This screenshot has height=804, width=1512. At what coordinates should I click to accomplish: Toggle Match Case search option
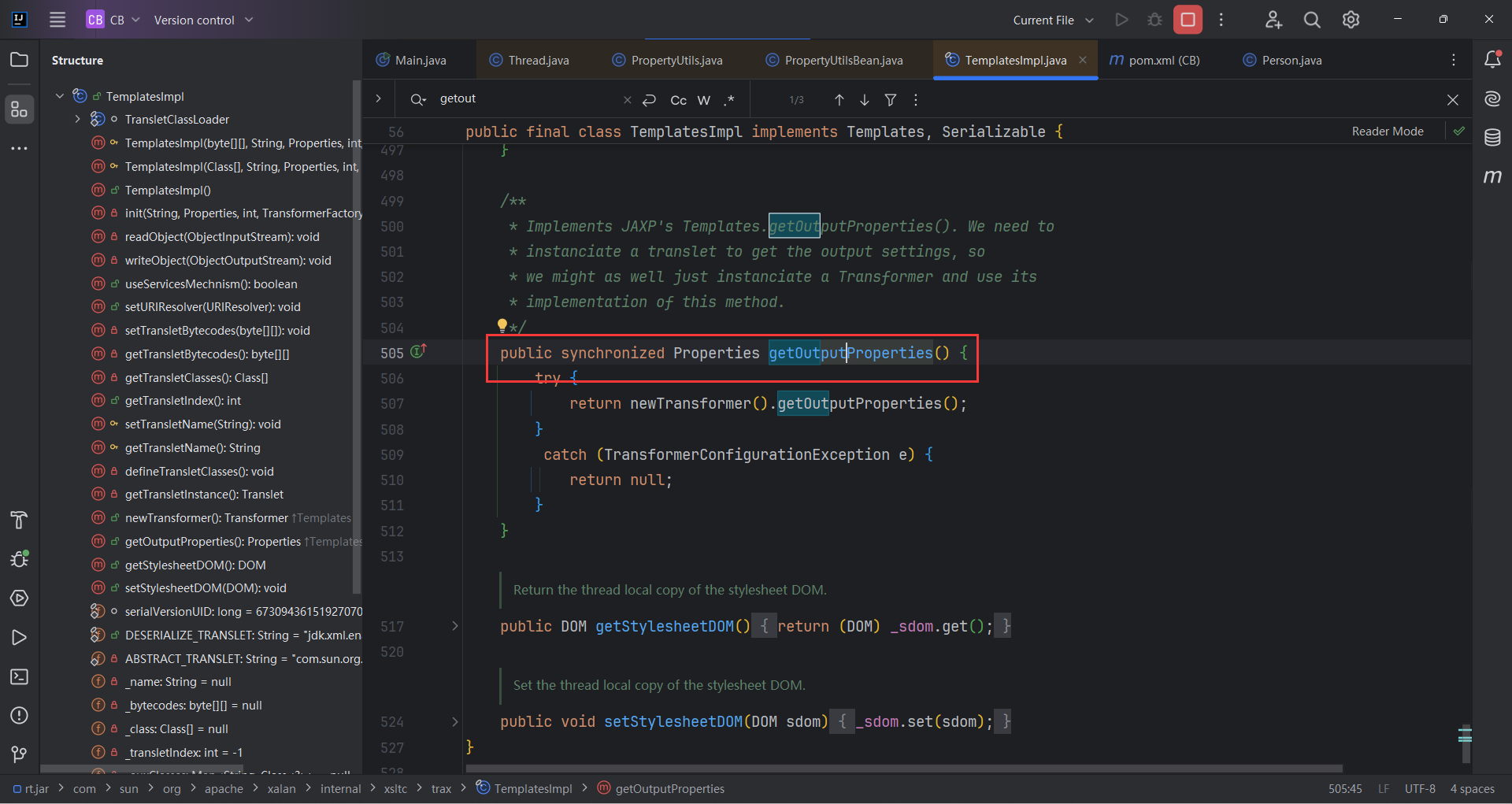678,100
